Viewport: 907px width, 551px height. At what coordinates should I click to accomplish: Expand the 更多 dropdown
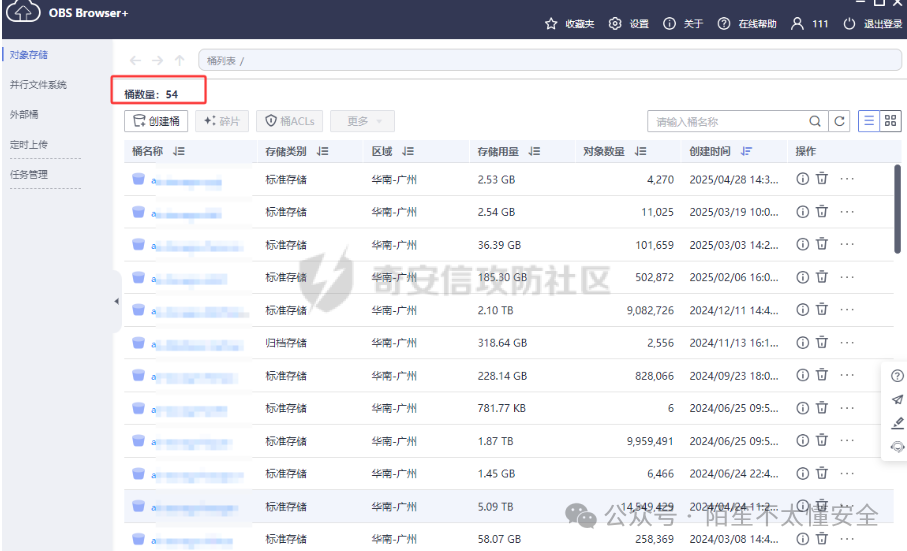pos(363,121)
